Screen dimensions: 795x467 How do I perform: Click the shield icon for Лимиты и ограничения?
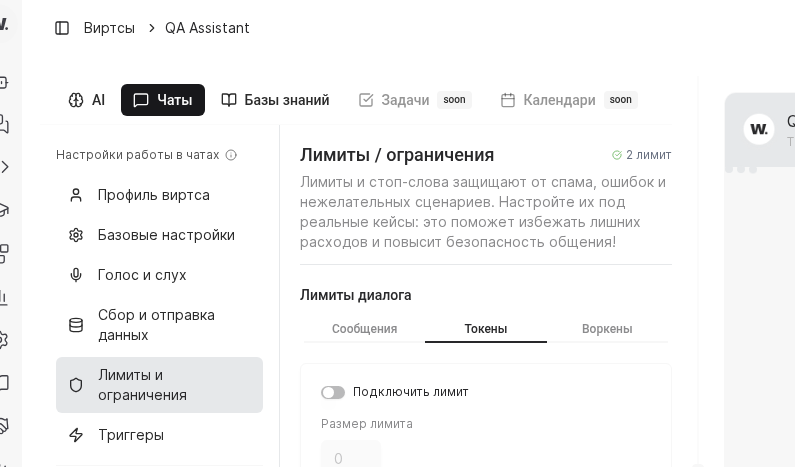76,385
